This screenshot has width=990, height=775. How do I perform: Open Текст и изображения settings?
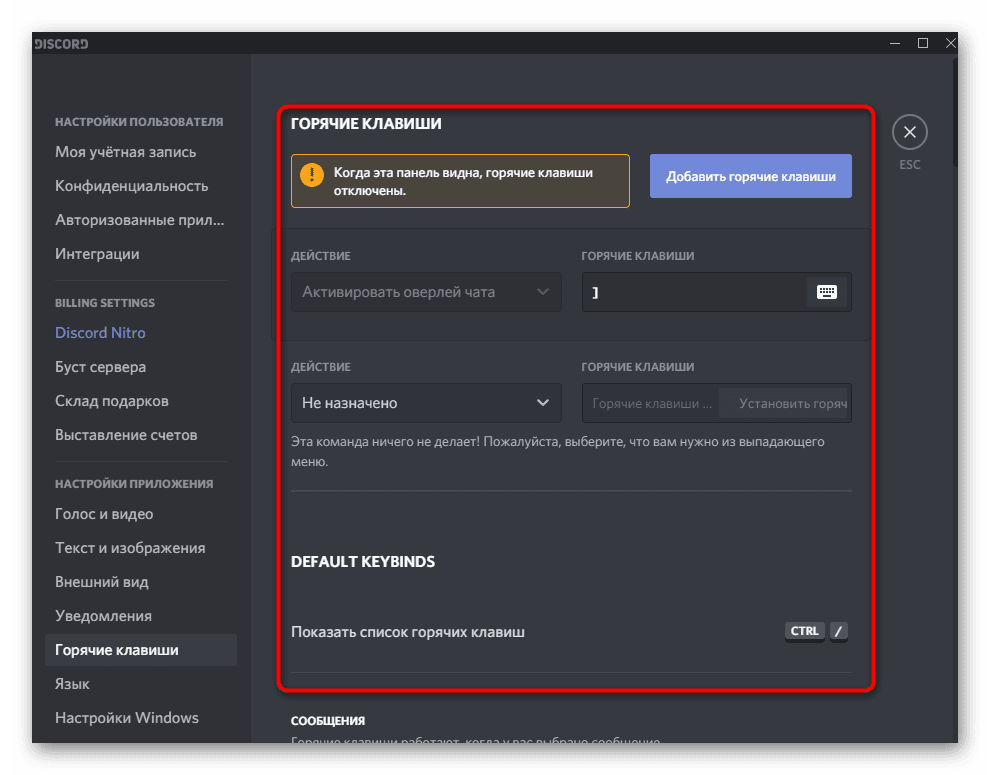tap(130, 548)
